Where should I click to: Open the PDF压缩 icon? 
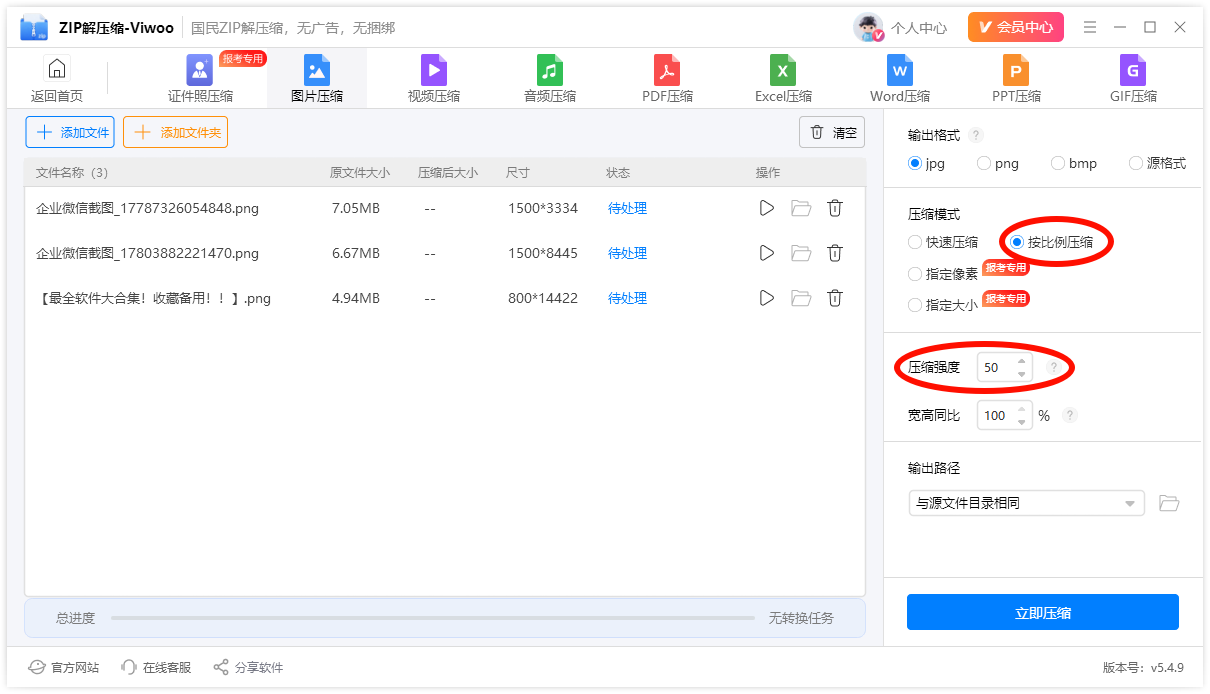(667, 70)
